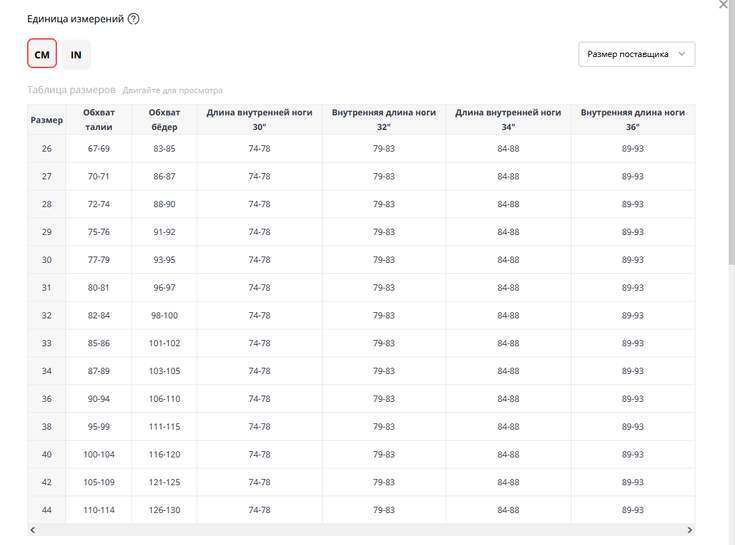Viewport: 735px width, 545px height.
Task: Click the Внутренняя длина ноги 32" header
Action: [x=384, y=120]
